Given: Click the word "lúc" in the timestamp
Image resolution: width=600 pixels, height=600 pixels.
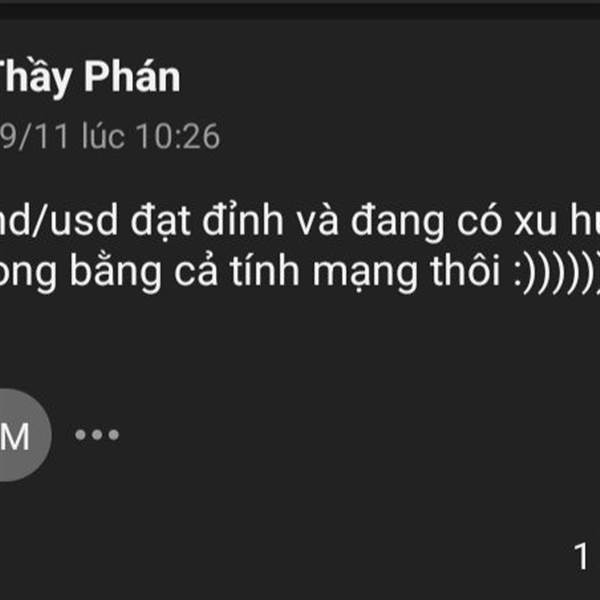Looking at the screenshot, I should [x=103, y=136].
